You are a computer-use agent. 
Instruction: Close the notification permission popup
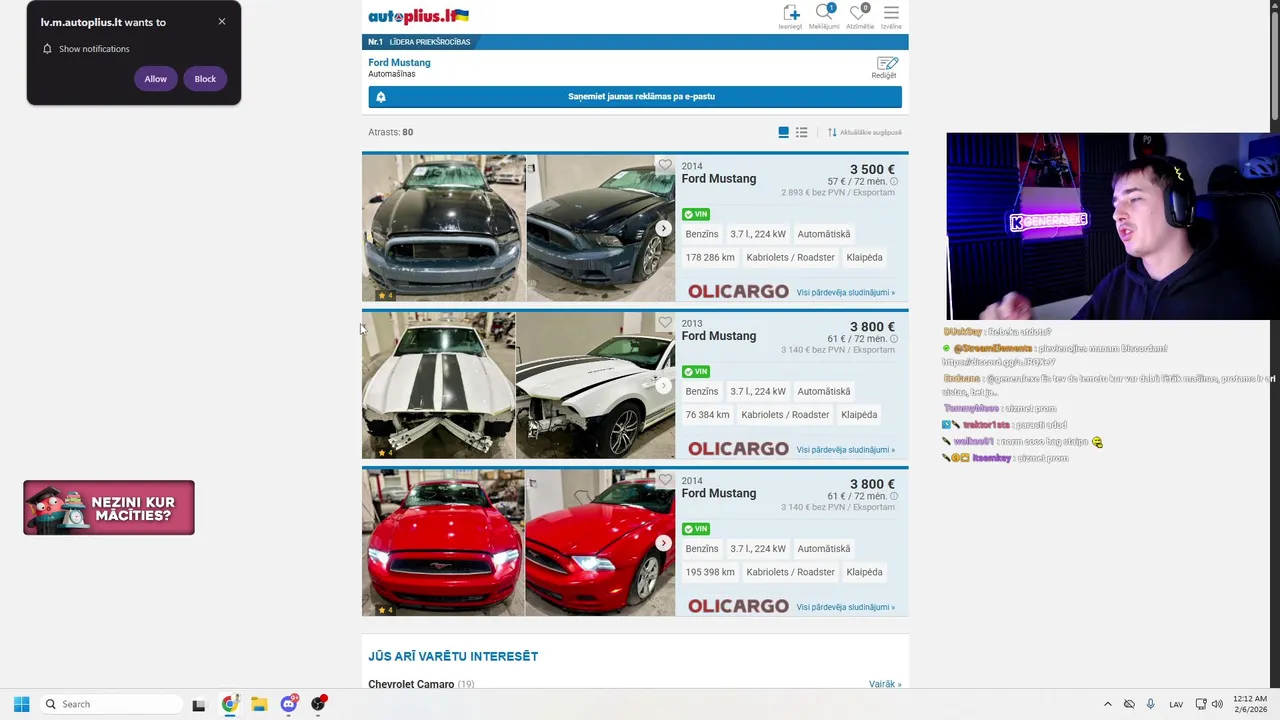(222, 21)
